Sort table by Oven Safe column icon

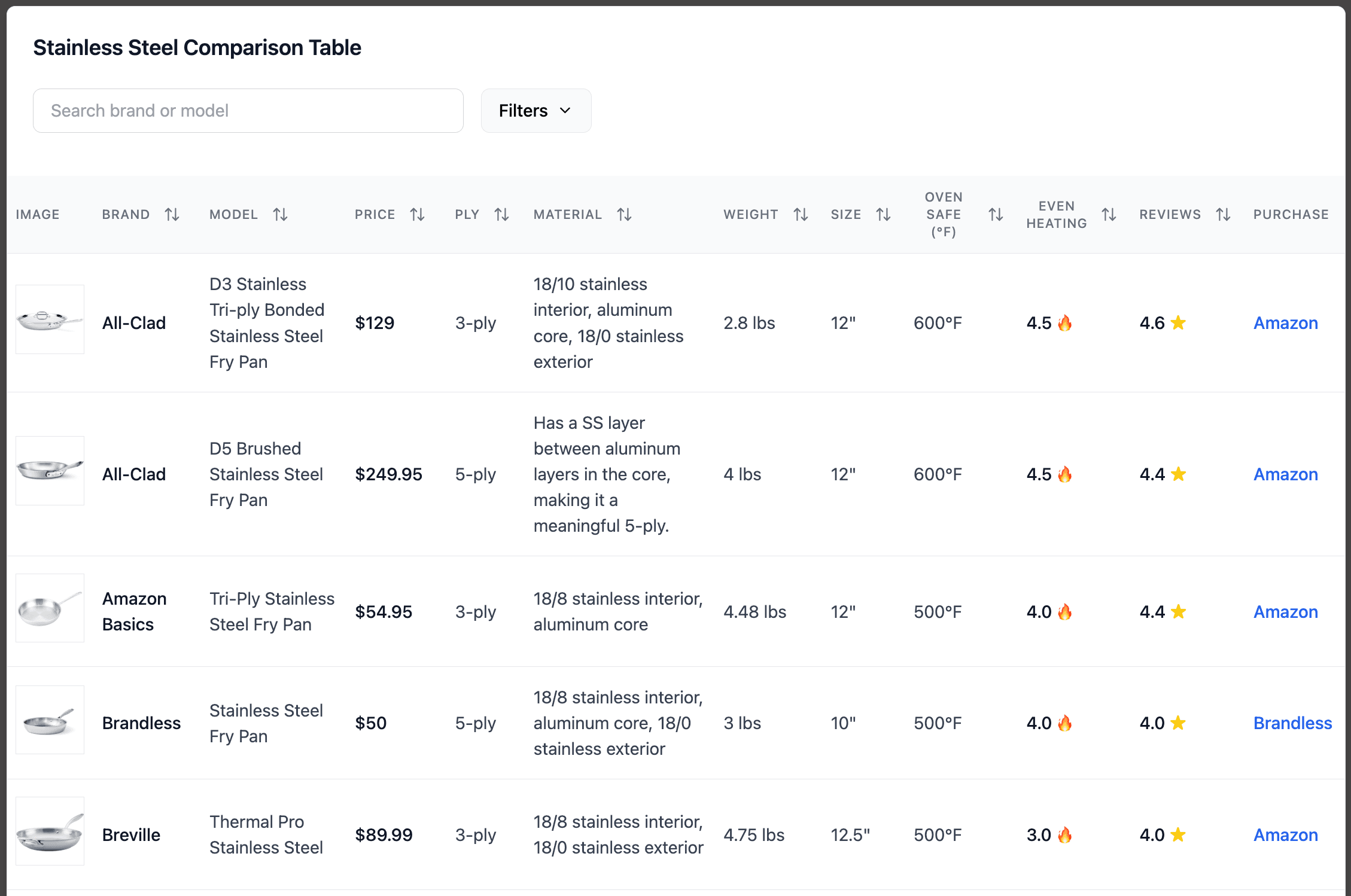click(x=996, y=214)
